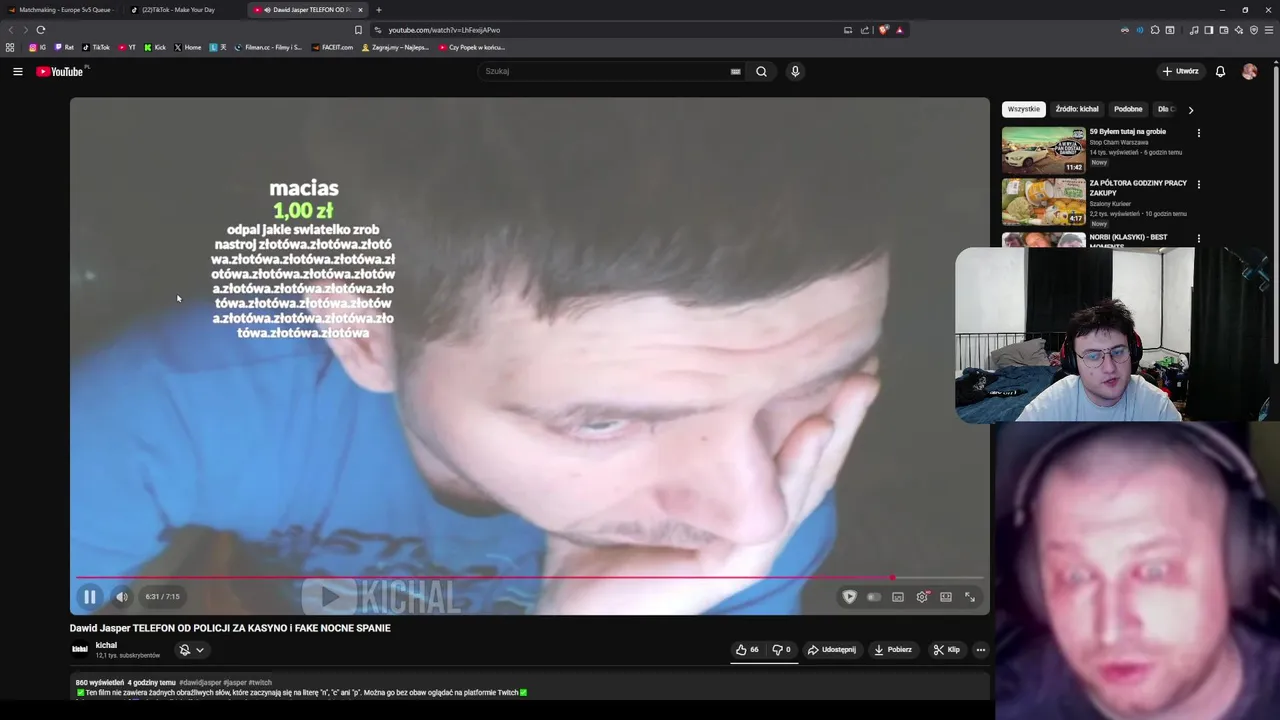Toggle the autoplay switch in player
Image resolution: width=1280 pixels, height=720 pixels.
tap(874, 597)
